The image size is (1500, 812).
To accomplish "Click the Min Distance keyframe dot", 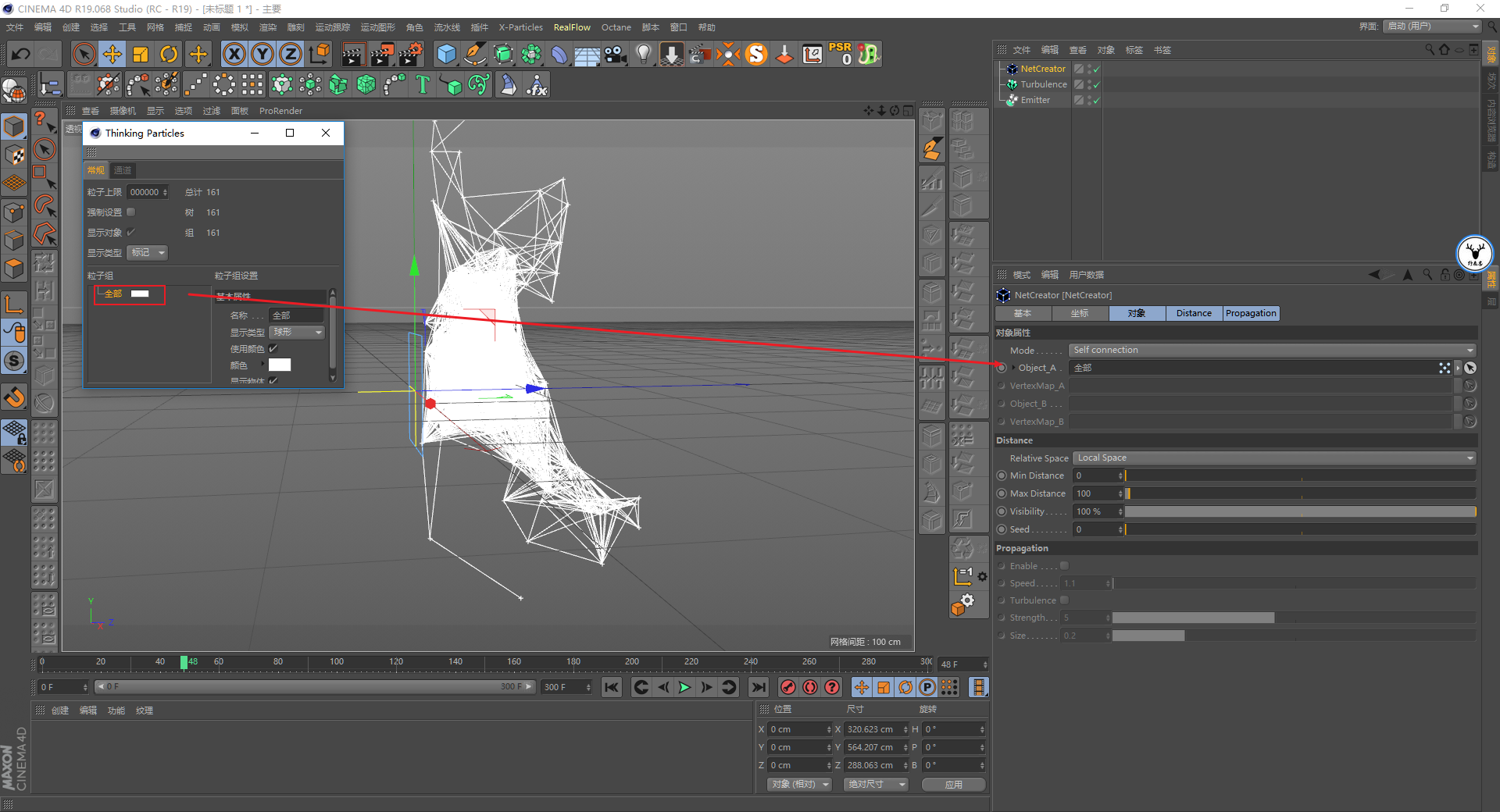I will pos(1002,475).
